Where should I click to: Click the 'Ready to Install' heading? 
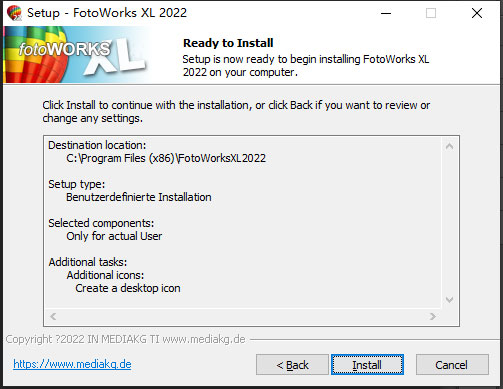coord(228,43)
